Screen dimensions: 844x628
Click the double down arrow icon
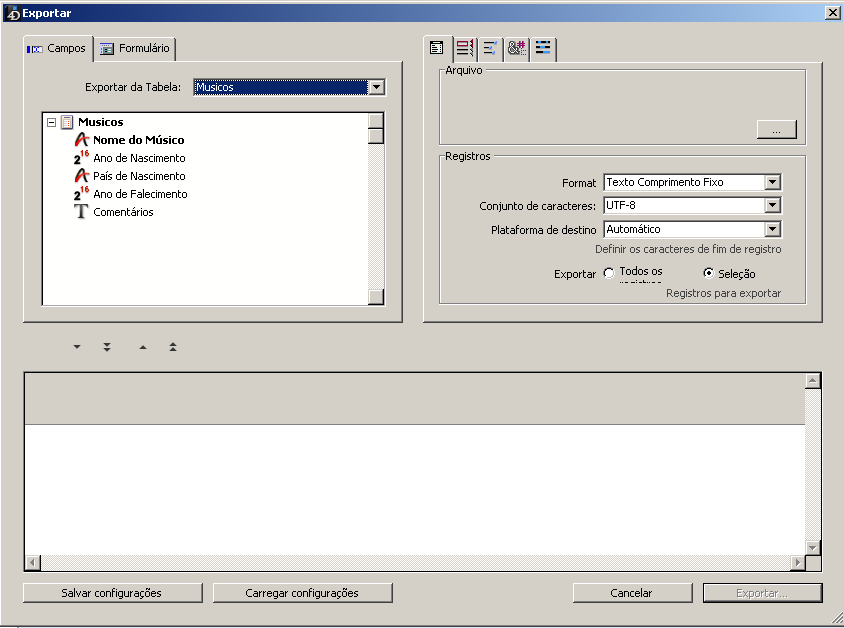point(107,348)
